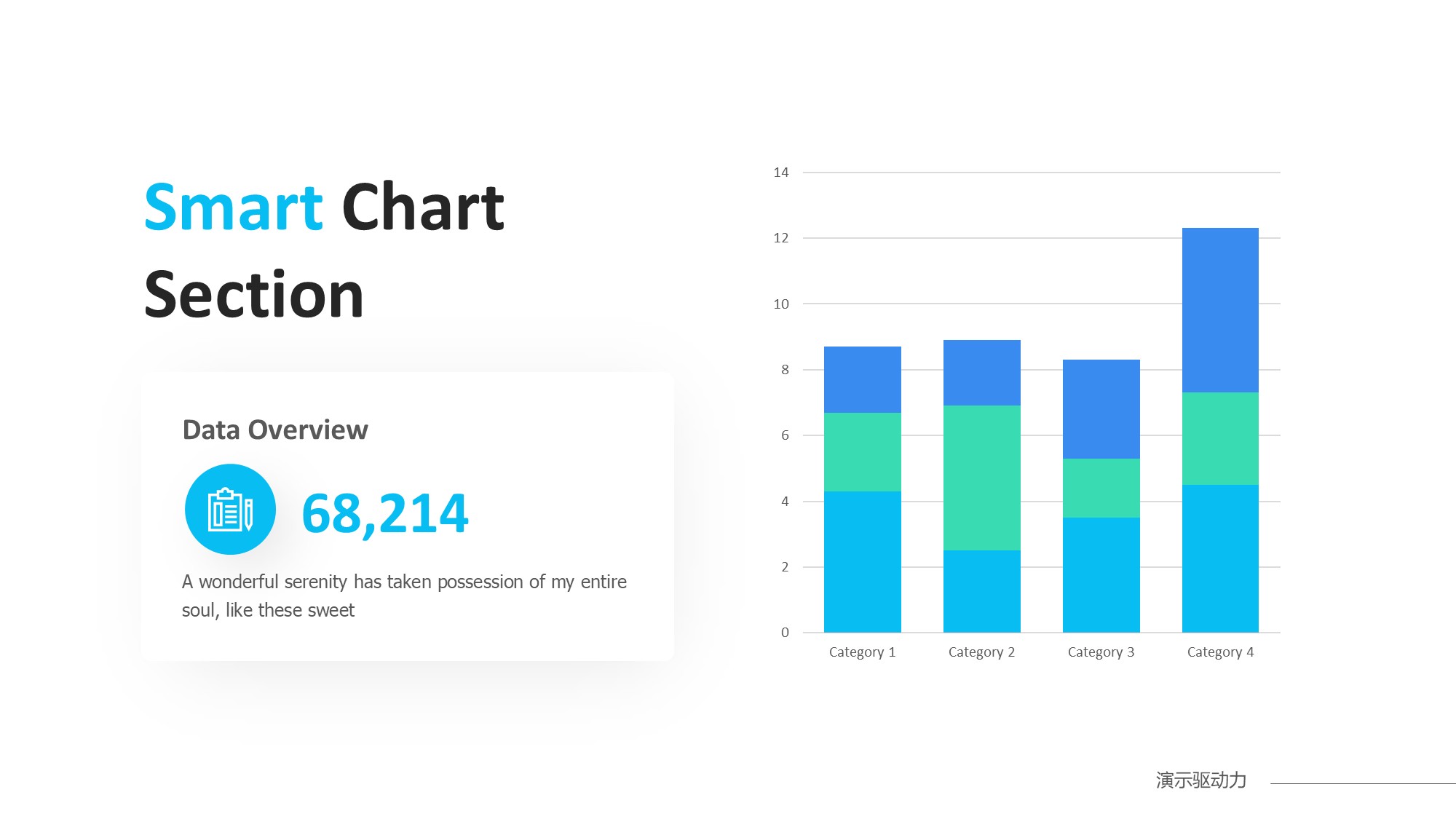
Task: Click the clipboard icon in blue circle
Action: click(230, 510)
